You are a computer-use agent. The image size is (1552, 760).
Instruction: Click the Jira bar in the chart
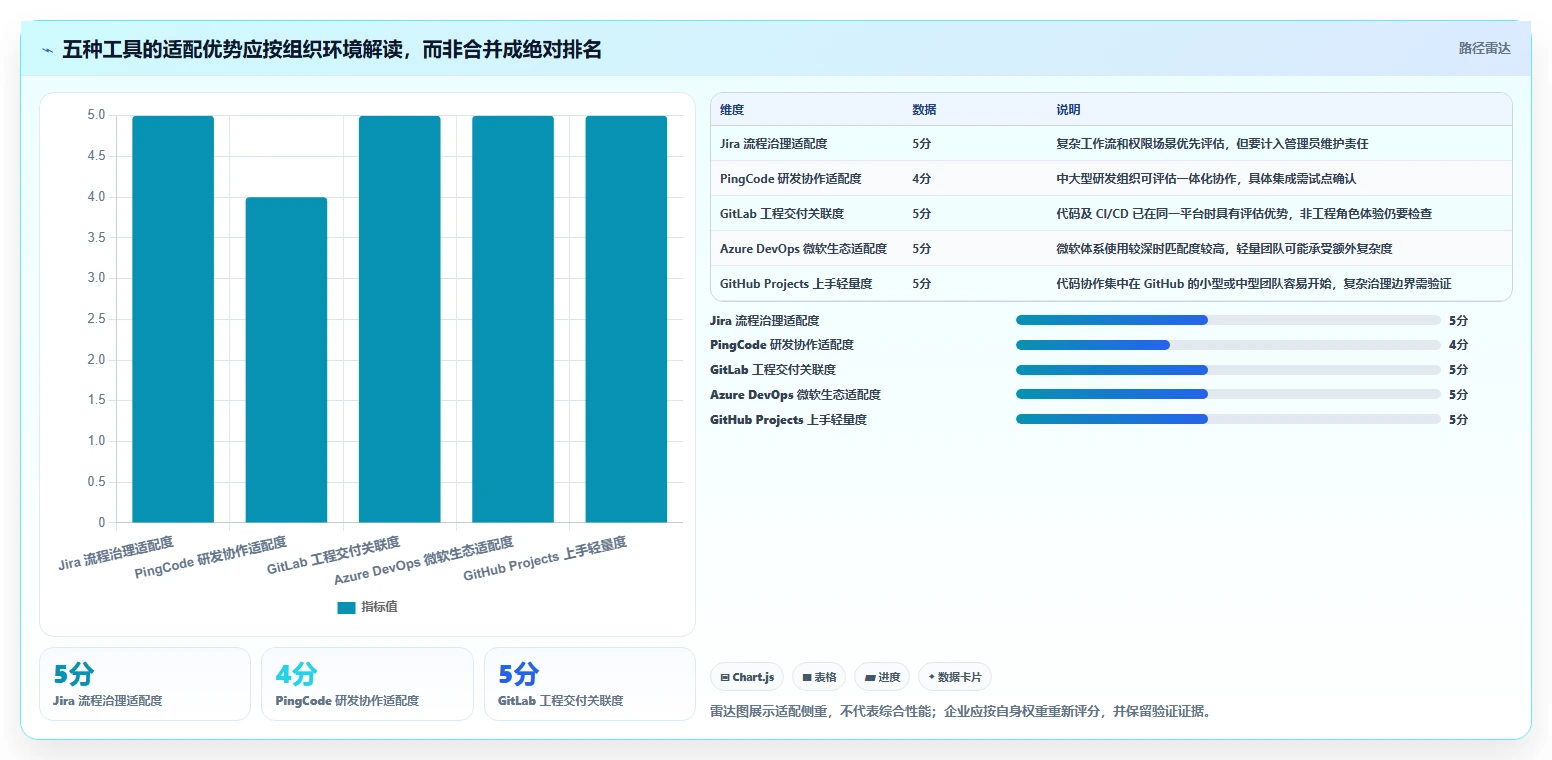point(173,319)
